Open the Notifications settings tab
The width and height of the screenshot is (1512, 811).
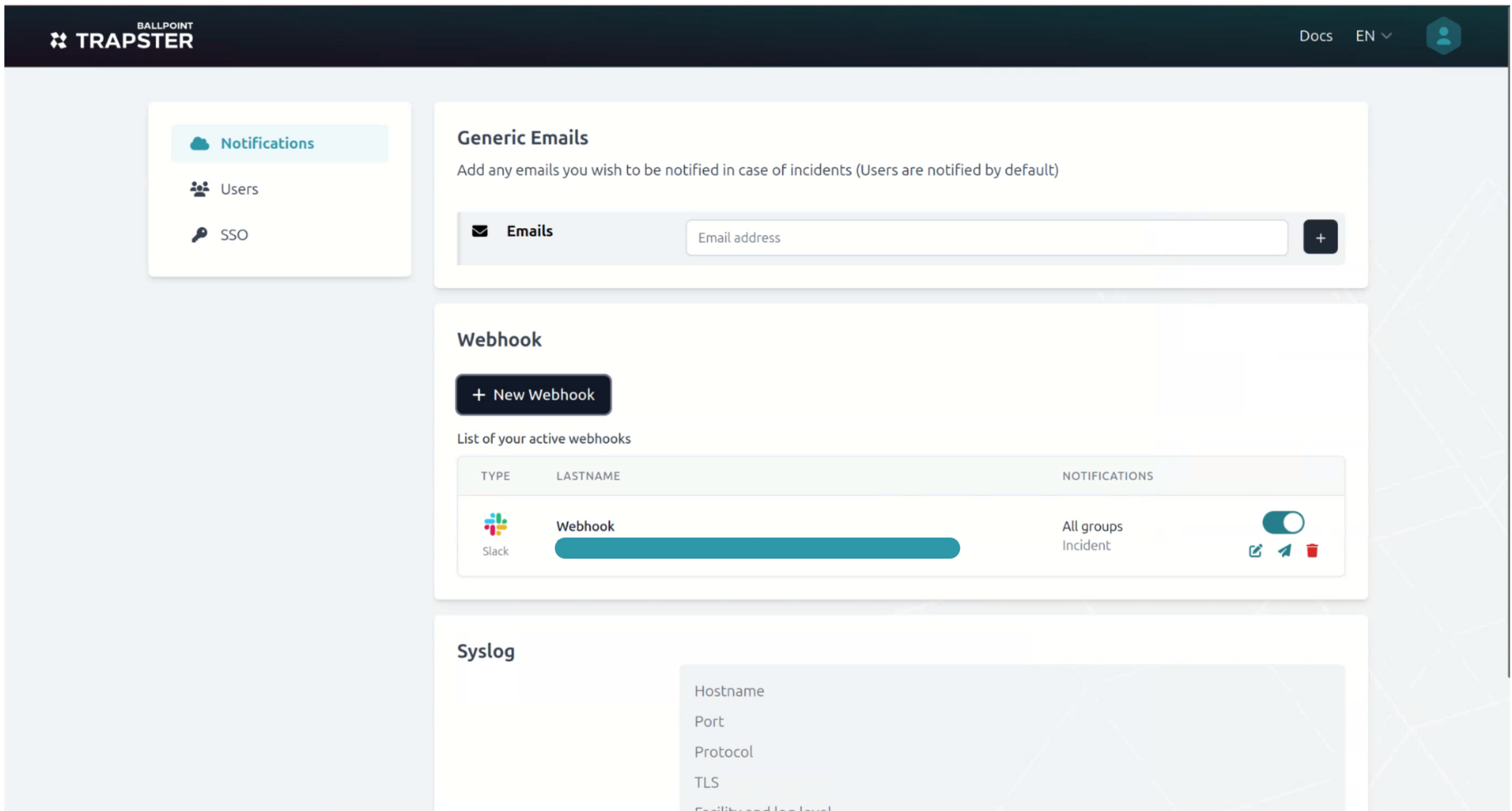pos(267,142)
